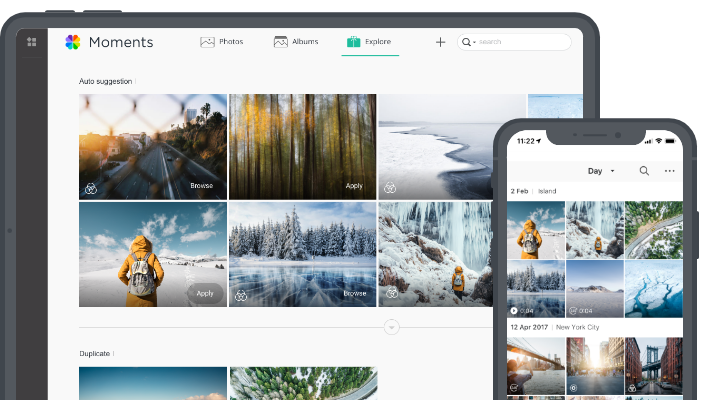This screenshot has height=400, width=706.
Task: Open the app grid icon in sidebar
Action: [32, 42]
